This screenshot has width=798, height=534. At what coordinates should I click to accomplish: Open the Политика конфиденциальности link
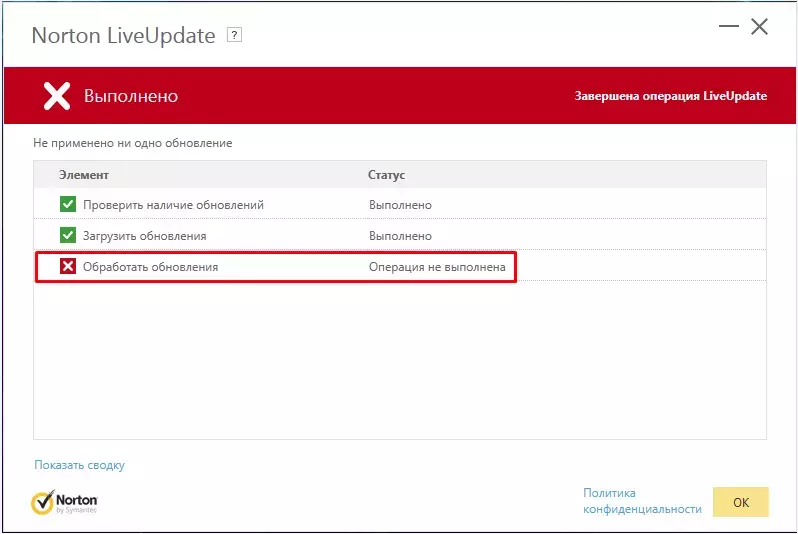pyautogui.click(x=642, y=501)
